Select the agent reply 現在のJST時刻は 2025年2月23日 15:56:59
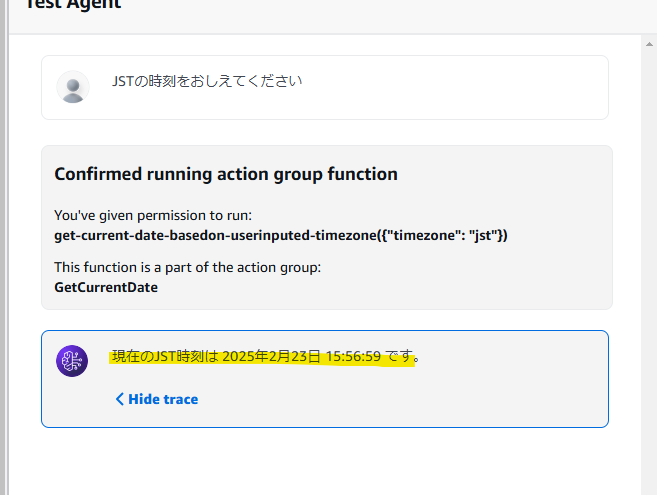 pos(266,356)
